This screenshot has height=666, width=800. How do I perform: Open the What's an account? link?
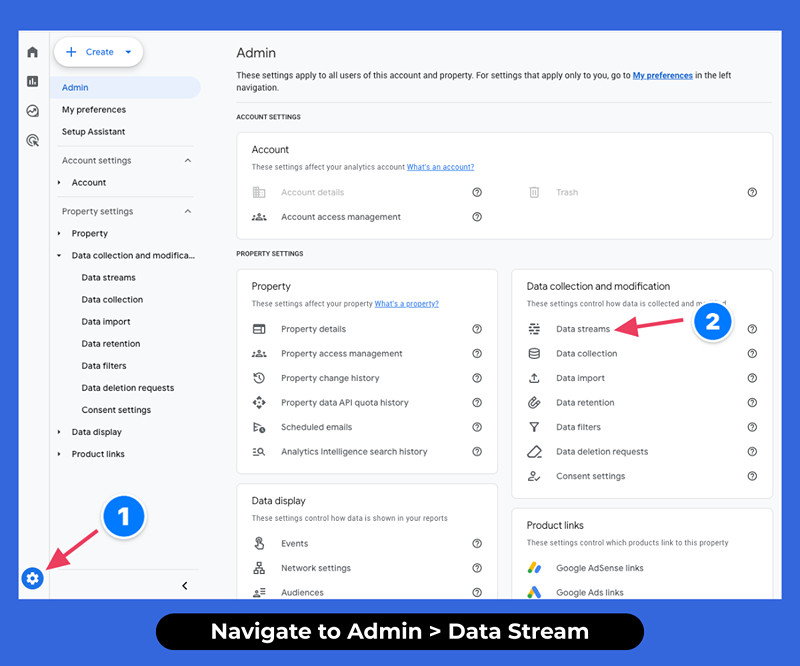point(440,167)
